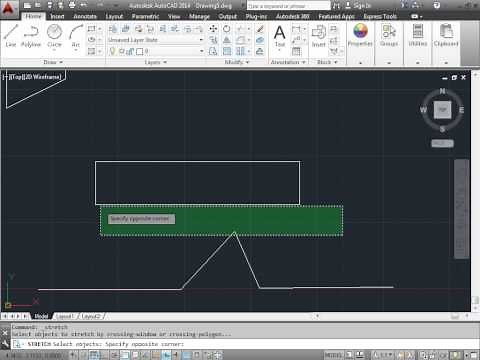Image resolution: width=480 pixels, height=360 pixels.
Task: Switch to the View ribbon tab
Action: tap(174, 16)
